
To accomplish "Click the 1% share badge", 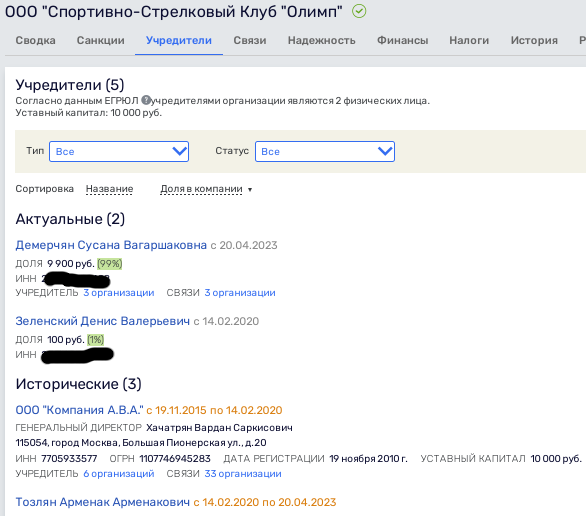I will click(x=95, y=340).
